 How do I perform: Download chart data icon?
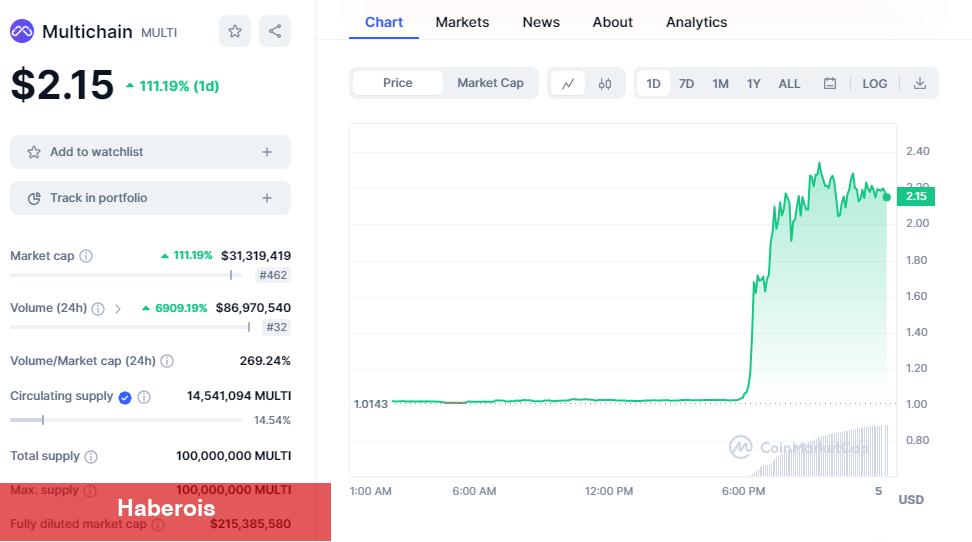[x=920, y=84]
